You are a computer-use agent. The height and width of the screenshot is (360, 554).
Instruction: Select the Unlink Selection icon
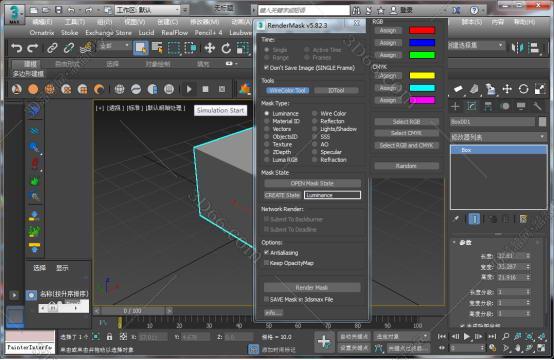point(69,48)
